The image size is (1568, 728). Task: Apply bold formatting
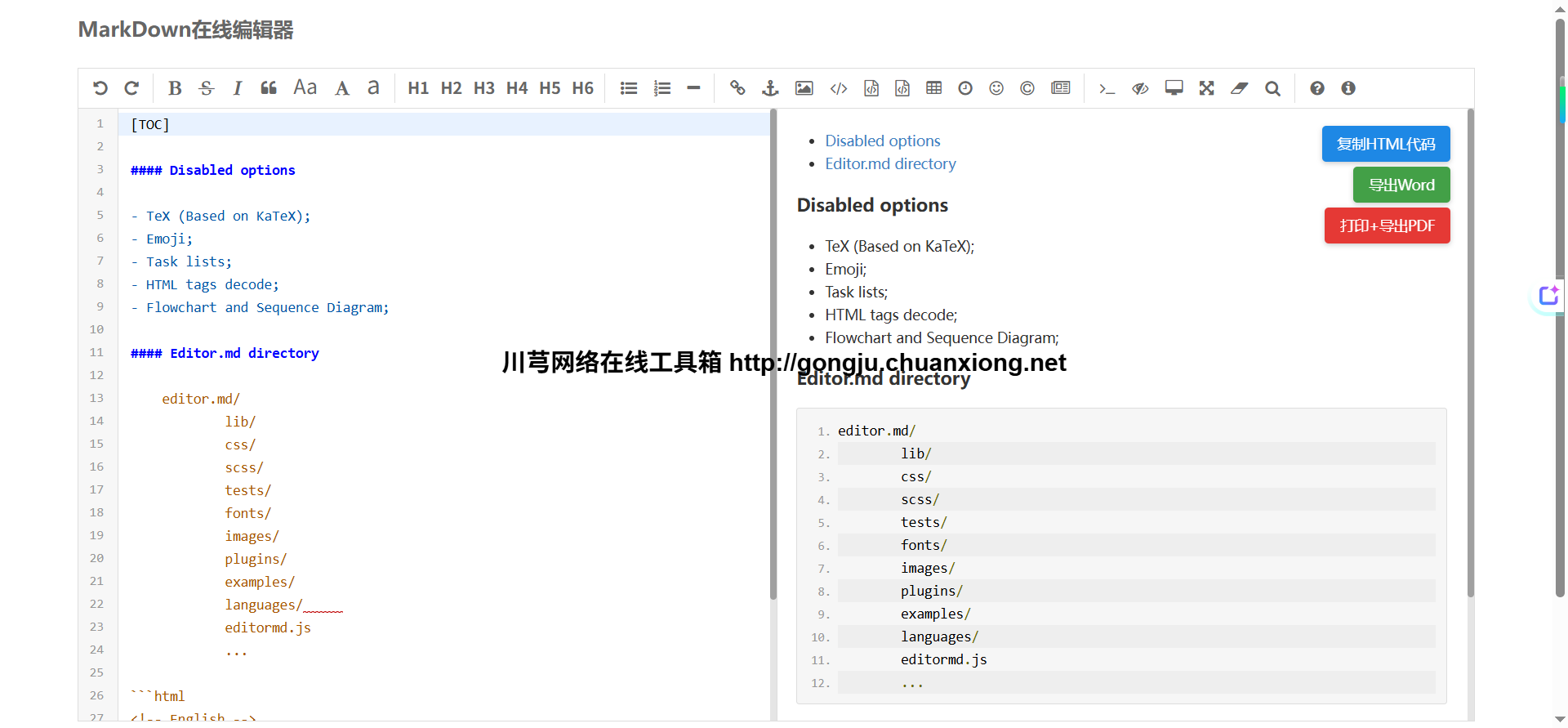coord(175,88)
